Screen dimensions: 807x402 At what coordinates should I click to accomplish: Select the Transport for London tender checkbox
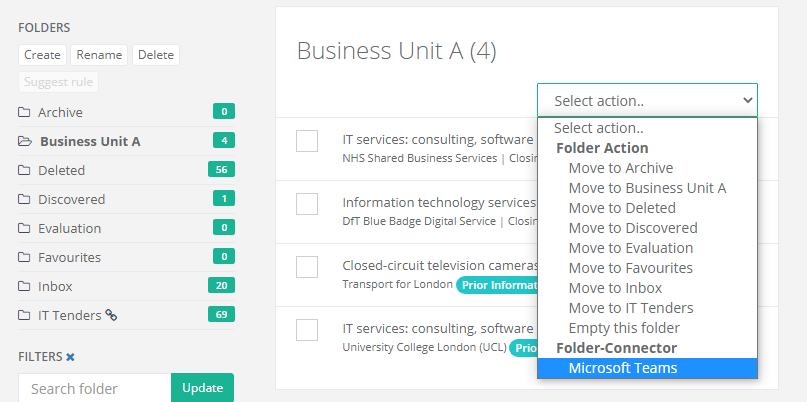(307, 267)
